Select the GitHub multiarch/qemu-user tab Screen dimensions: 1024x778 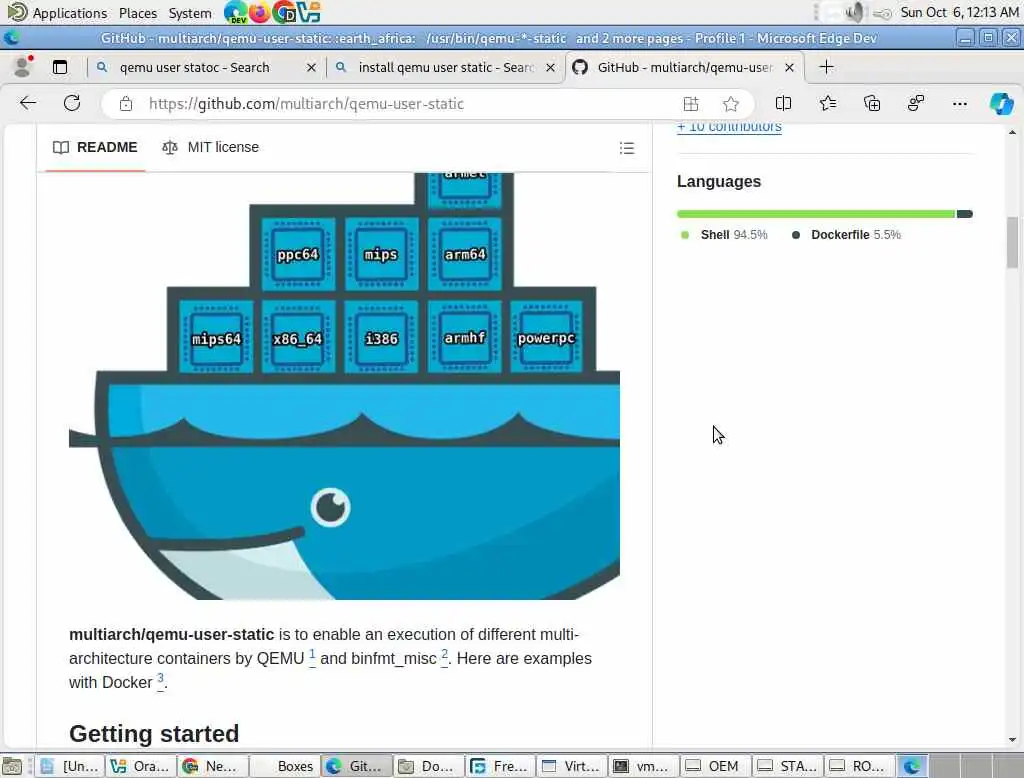(685, 67)
